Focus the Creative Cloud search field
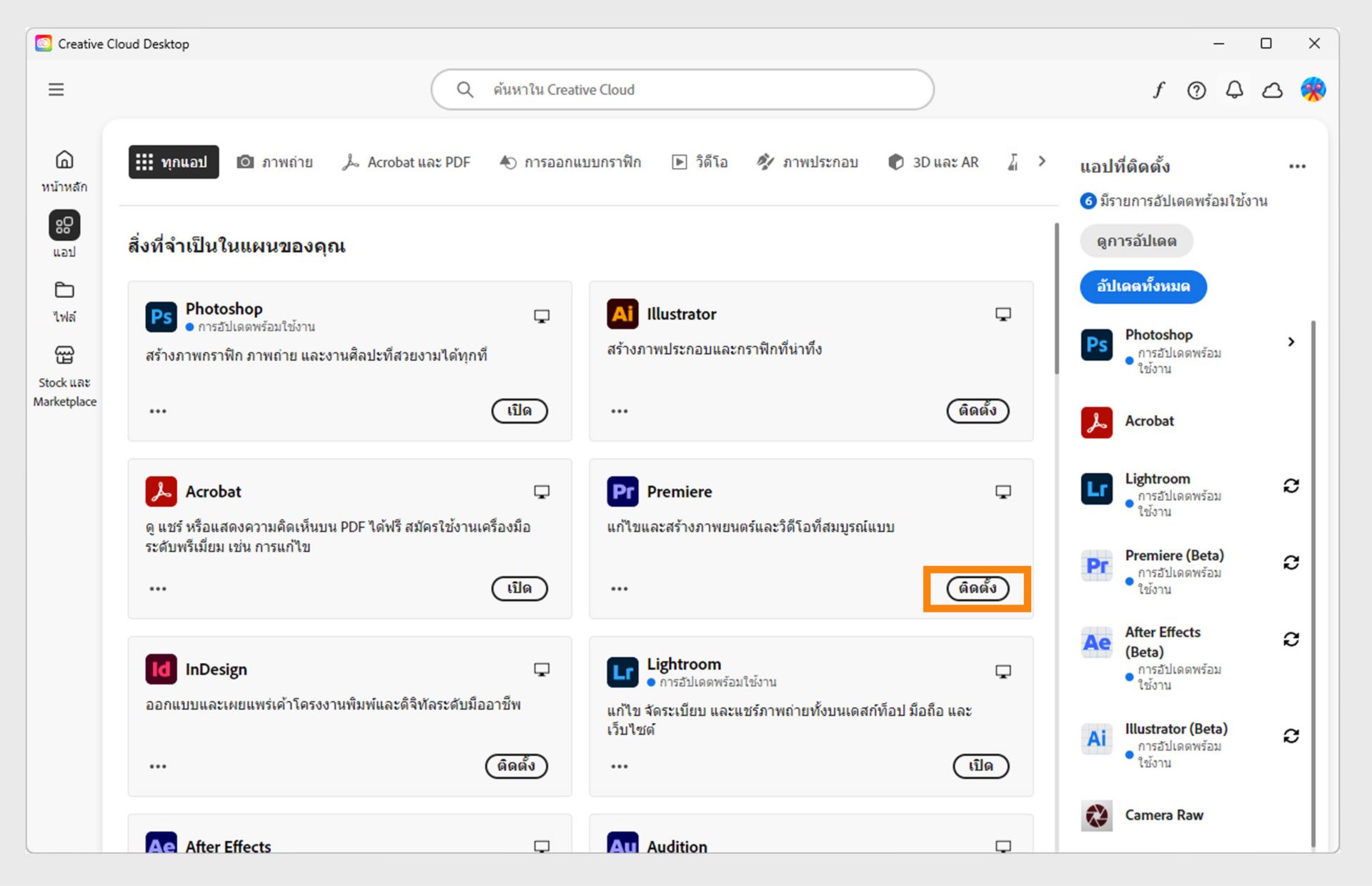The image size is (1372, 886). 682,89
